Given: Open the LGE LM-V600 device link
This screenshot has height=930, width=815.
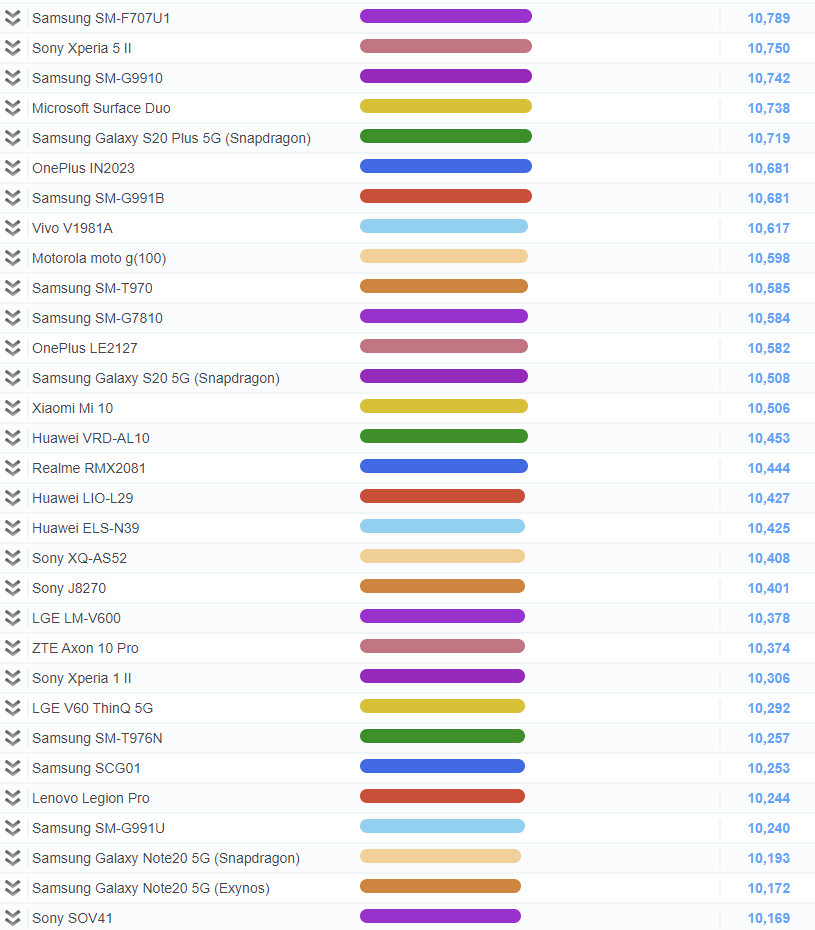Looking at the screenshot, I should [x=77, y=619].
